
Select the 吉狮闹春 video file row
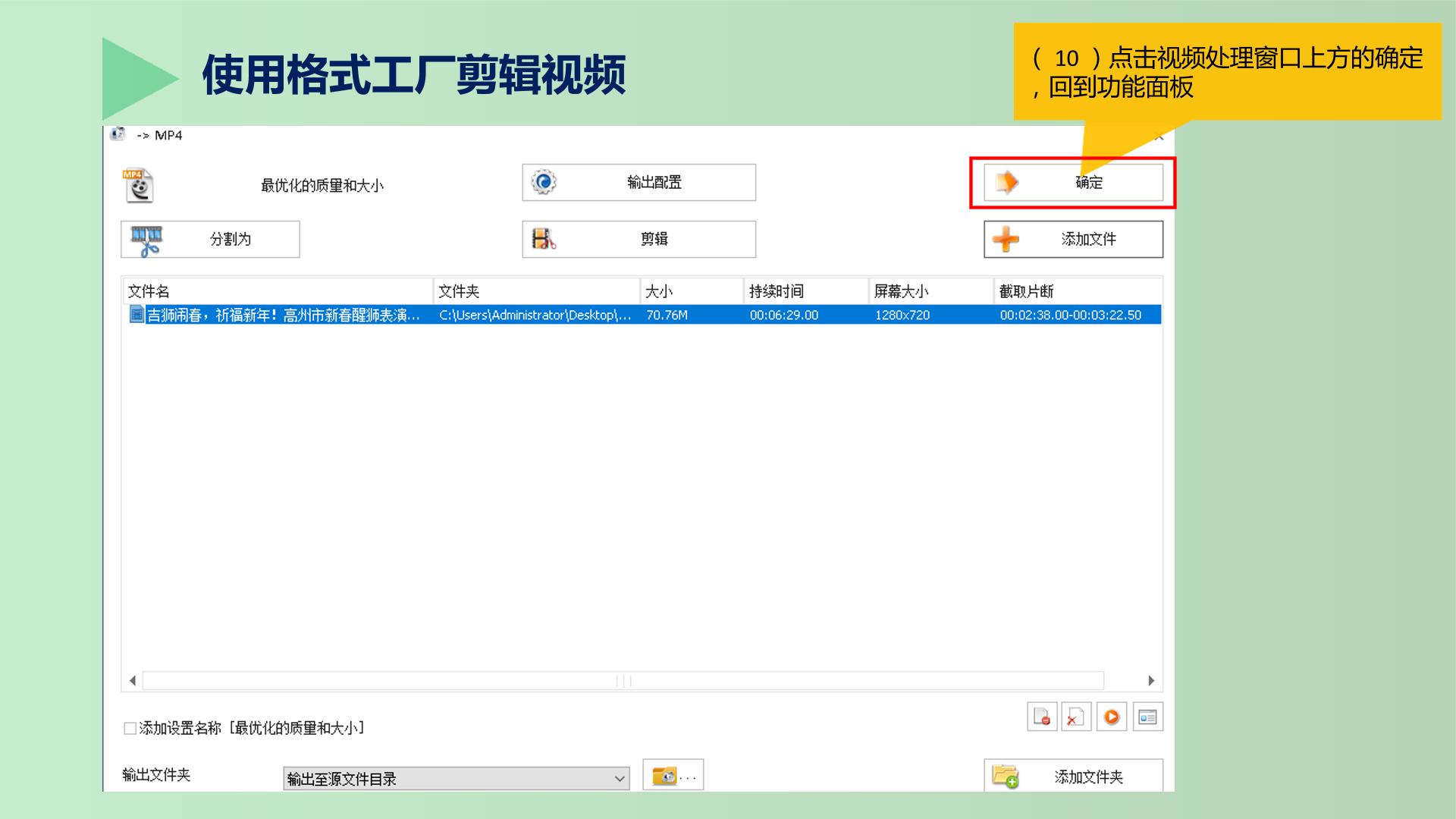642,315
